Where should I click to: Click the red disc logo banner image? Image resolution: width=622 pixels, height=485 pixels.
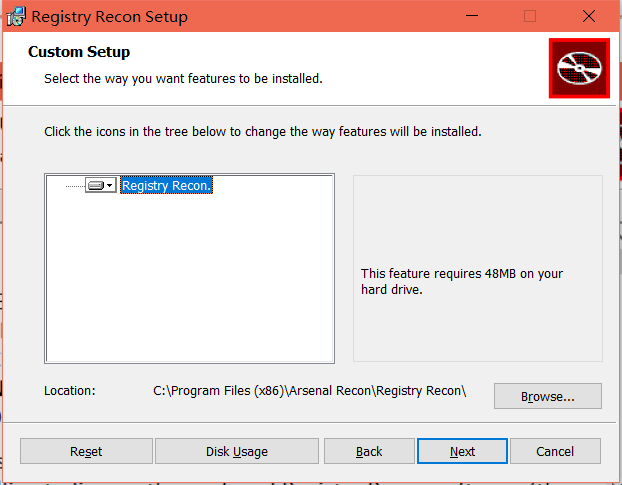click(579, 68)
